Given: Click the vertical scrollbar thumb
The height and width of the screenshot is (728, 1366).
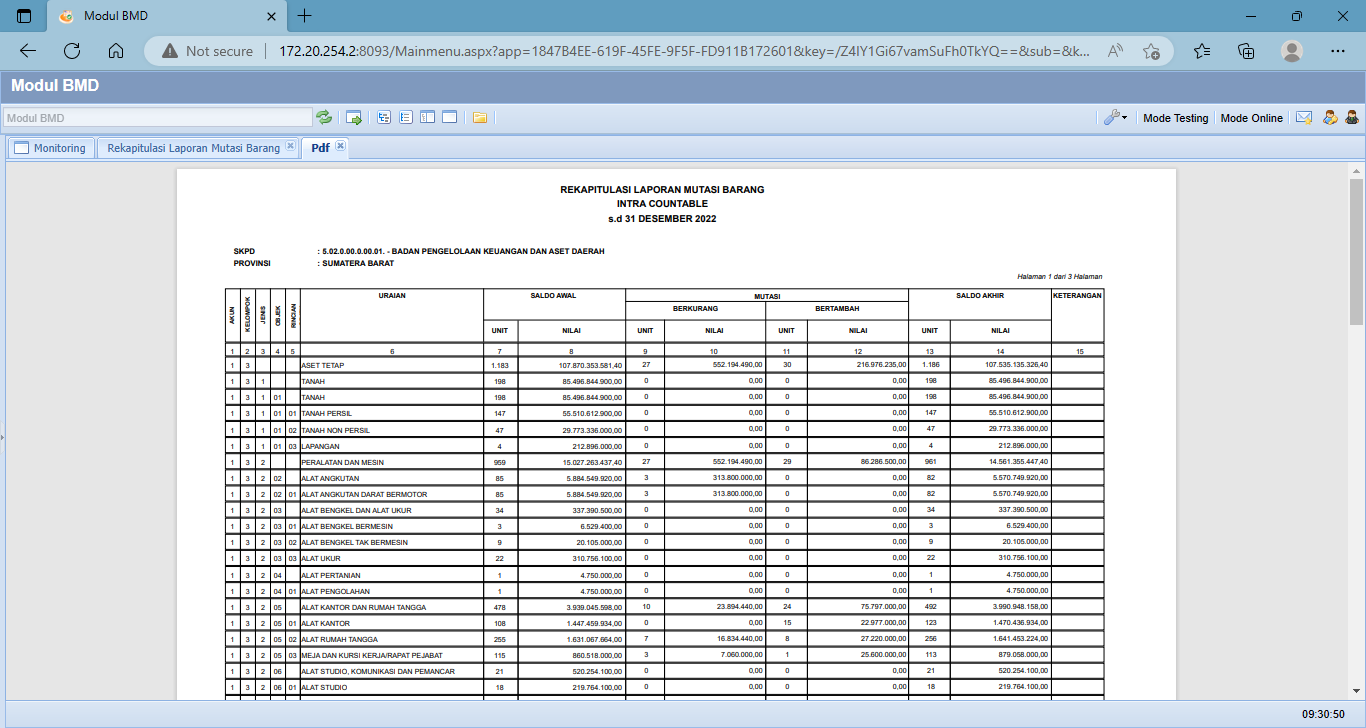Looking at the screenshot, I should (x=1356, y=251).
